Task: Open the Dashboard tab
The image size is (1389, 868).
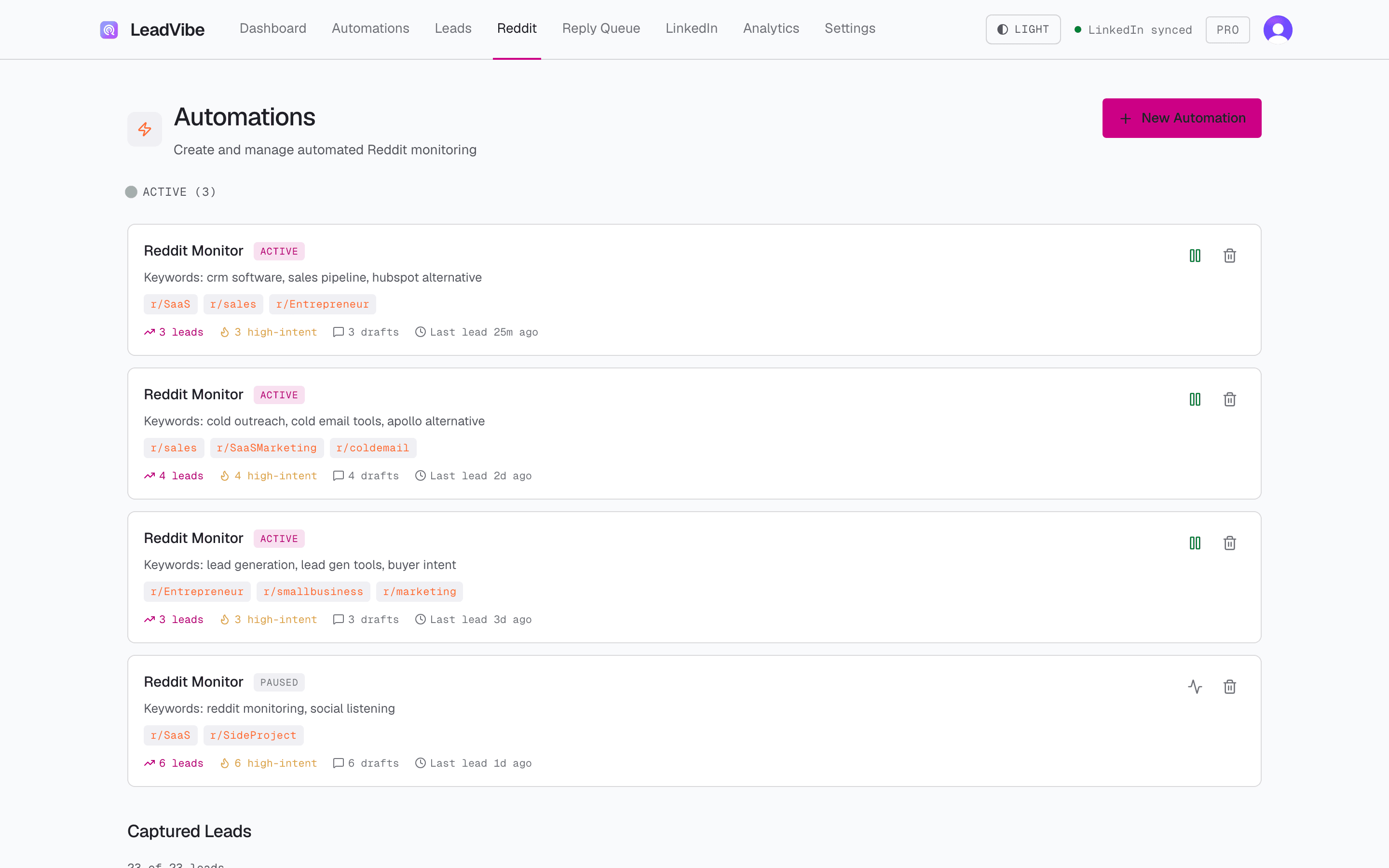Action: coord(272,28)
